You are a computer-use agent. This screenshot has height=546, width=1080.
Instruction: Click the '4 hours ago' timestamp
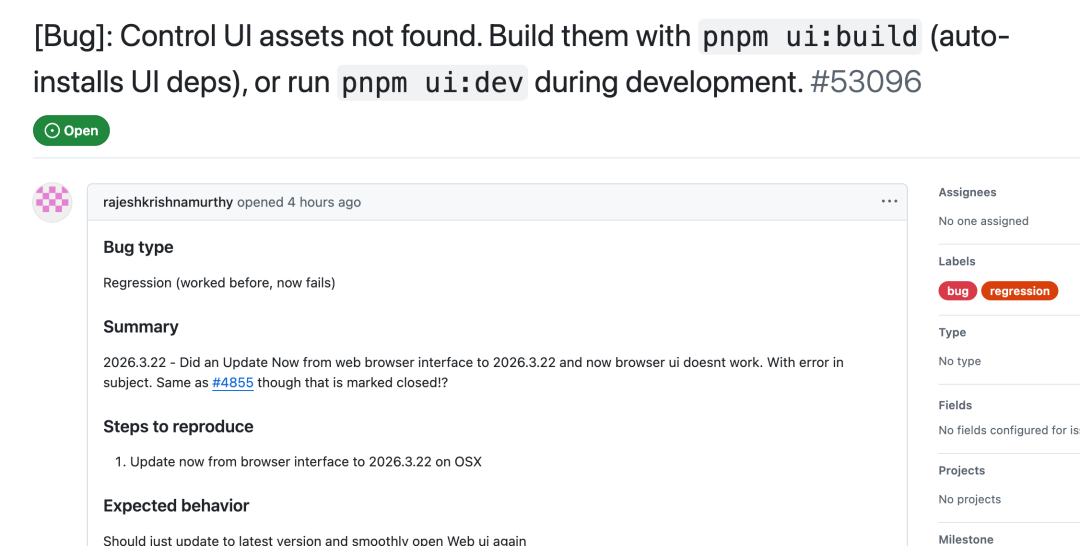324,202
